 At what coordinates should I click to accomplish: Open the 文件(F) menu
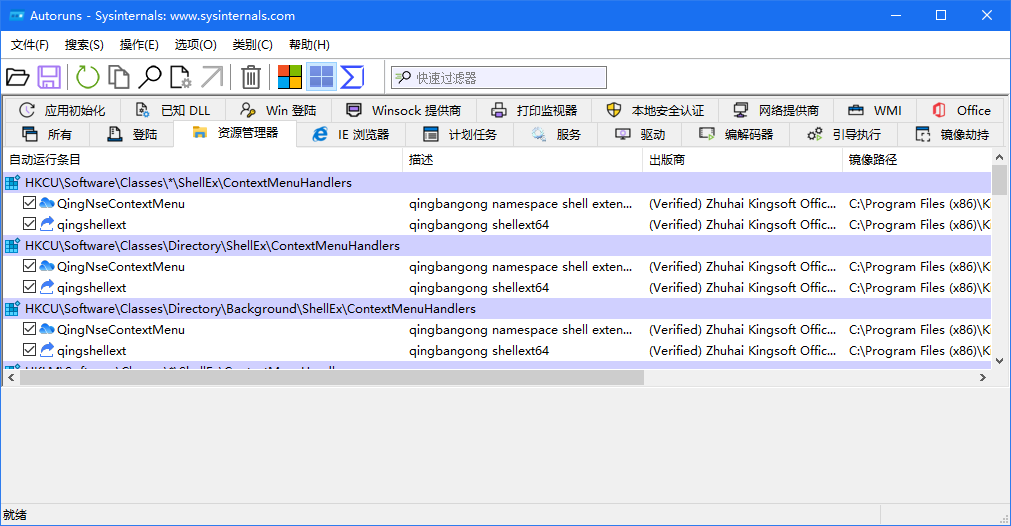[x=30, y=44]
